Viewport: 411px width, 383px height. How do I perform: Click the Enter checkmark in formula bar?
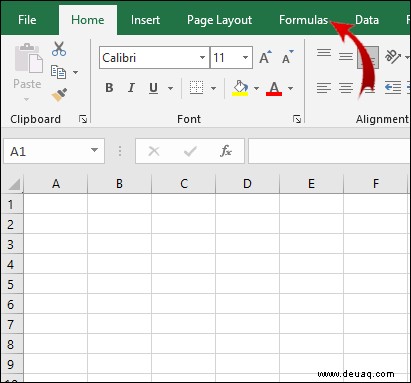tap(190, 152)
